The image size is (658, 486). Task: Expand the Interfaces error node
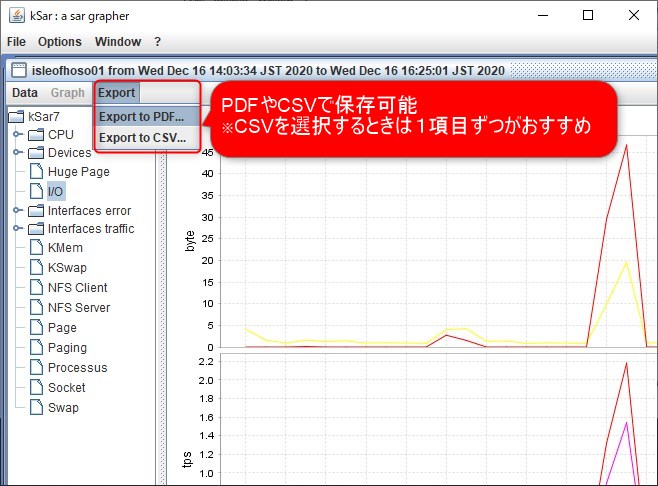[x=17, y=210]
